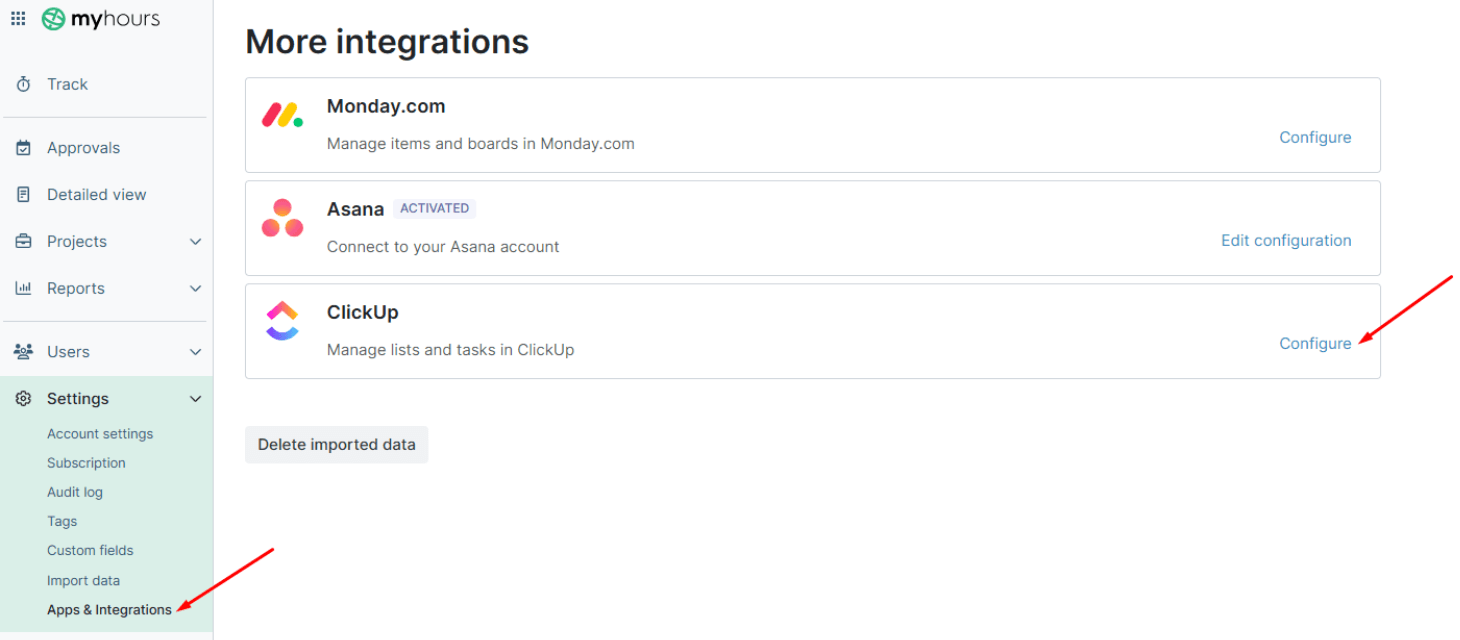This screenshot has width=1460, height=640.
Task: Click the Monday.com logo
Action: [x=282, y=113]
